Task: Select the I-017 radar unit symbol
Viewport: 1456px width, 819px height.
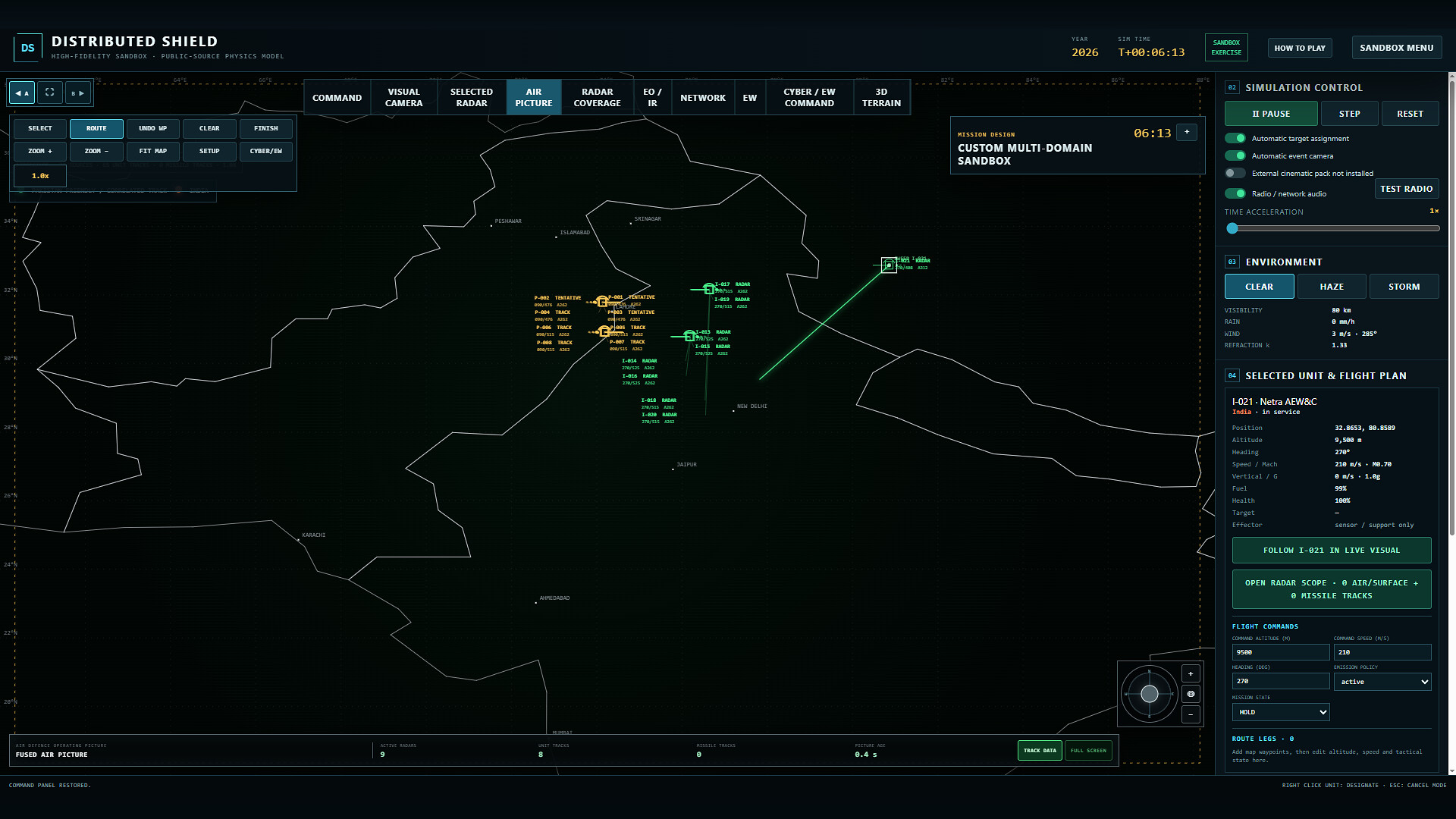Action: tap(709, 289)
